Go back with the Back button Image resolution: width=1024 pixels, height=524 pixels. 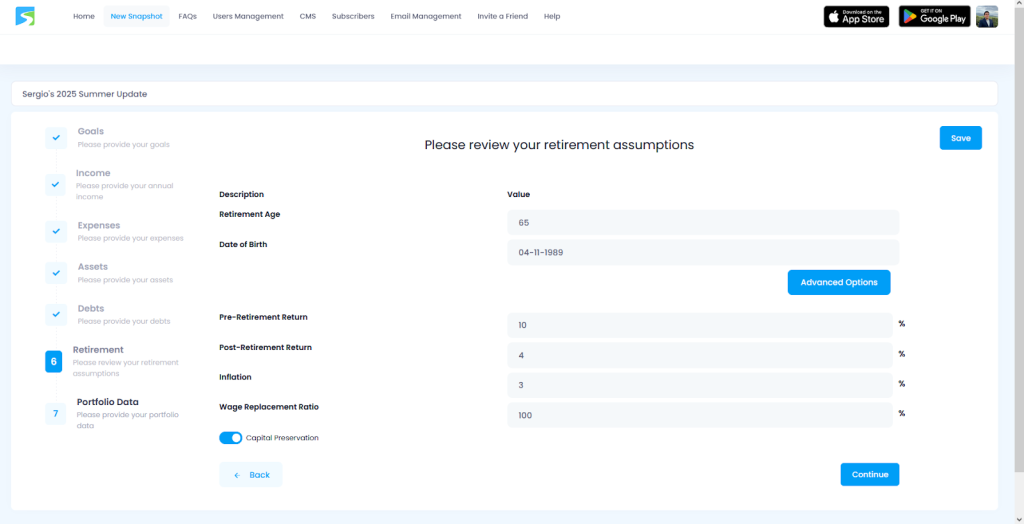[x=251, y=474]
